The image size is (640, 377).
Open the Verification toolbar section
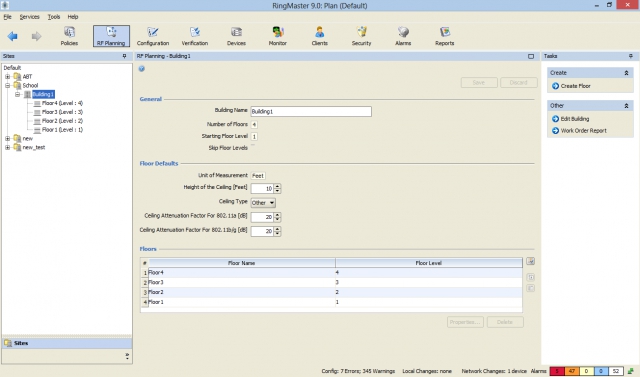pyautogui.click(x=195, y=36)
